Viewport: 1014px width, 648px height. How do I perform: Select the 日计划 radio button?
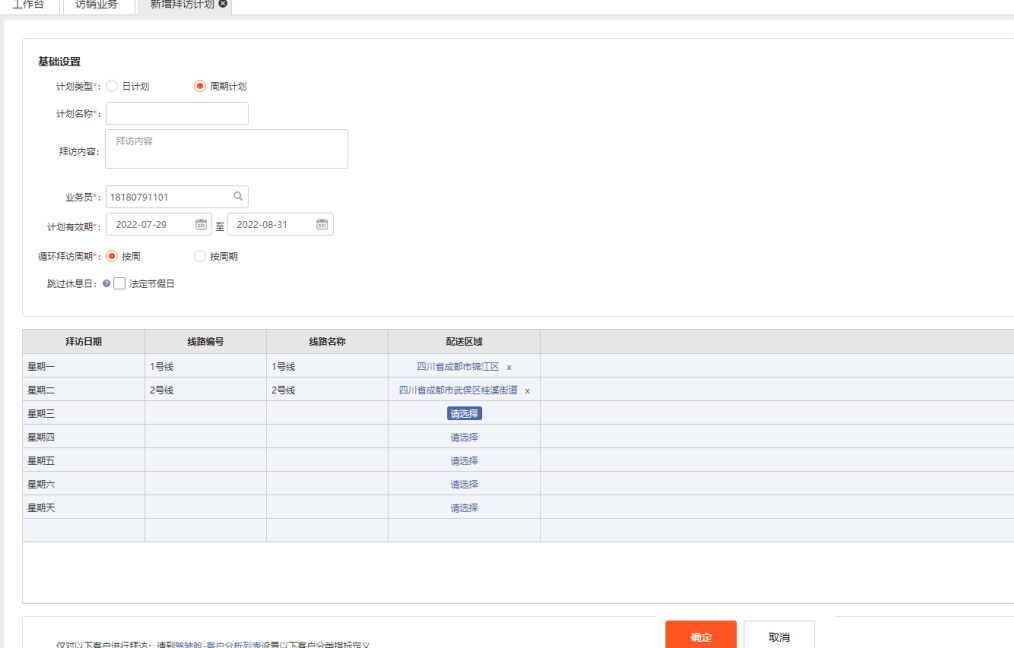[x=112, y=86]
